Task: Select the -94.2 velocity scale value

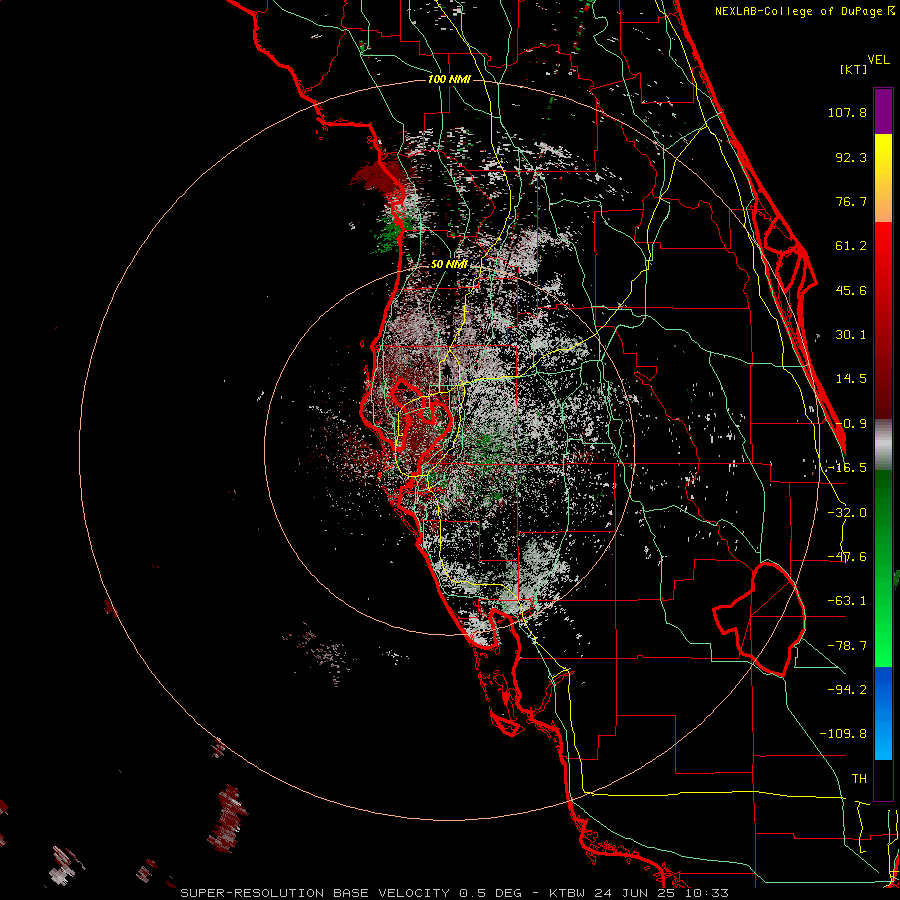Action: (x=847, y=689)
